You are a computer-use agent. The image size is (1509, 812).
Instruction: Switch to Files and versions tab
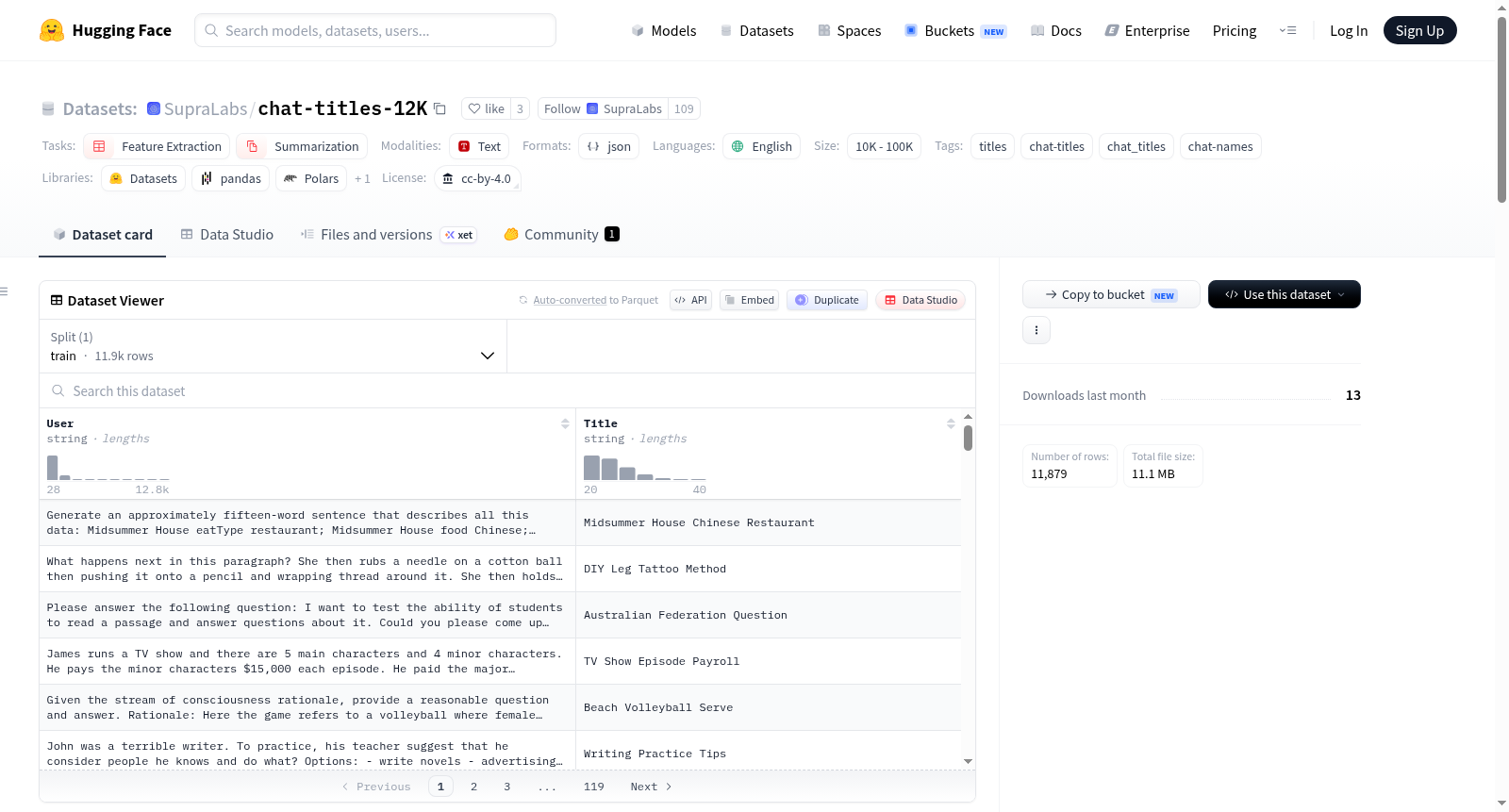coord(388,234)
